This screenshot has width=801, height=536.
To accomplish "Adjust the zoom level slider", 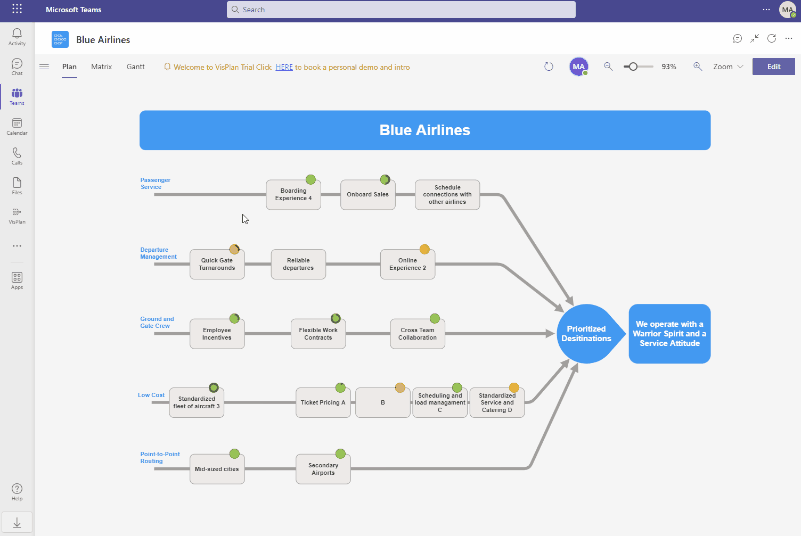I will click(x=638, y=66).
